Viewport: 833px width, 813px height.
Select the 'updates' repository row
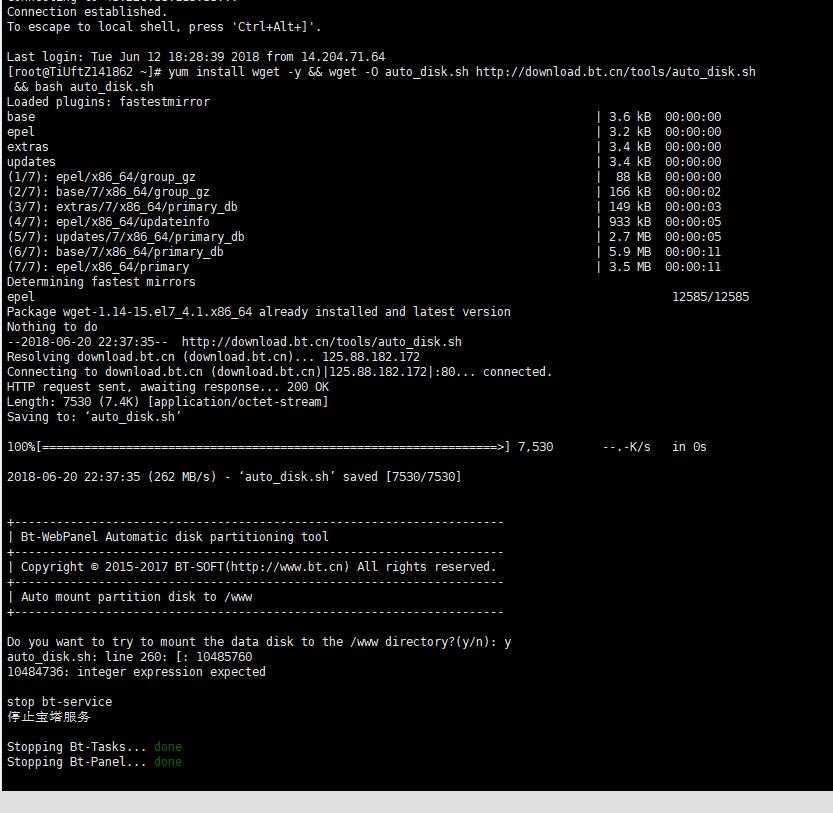click(364, 162)
